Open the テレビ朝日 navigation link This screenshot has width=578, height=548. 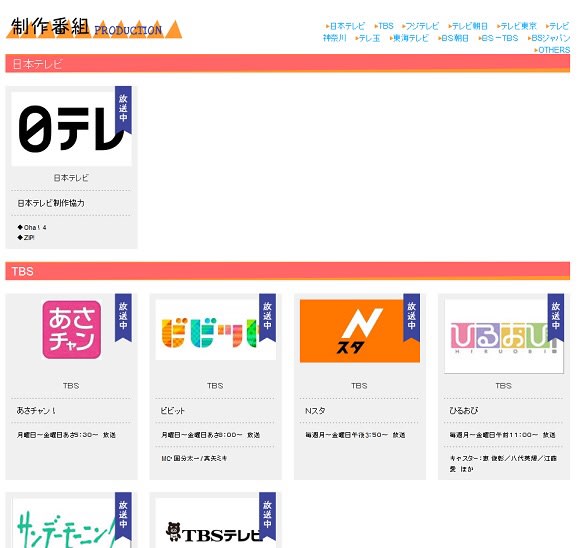click(468, 26)
